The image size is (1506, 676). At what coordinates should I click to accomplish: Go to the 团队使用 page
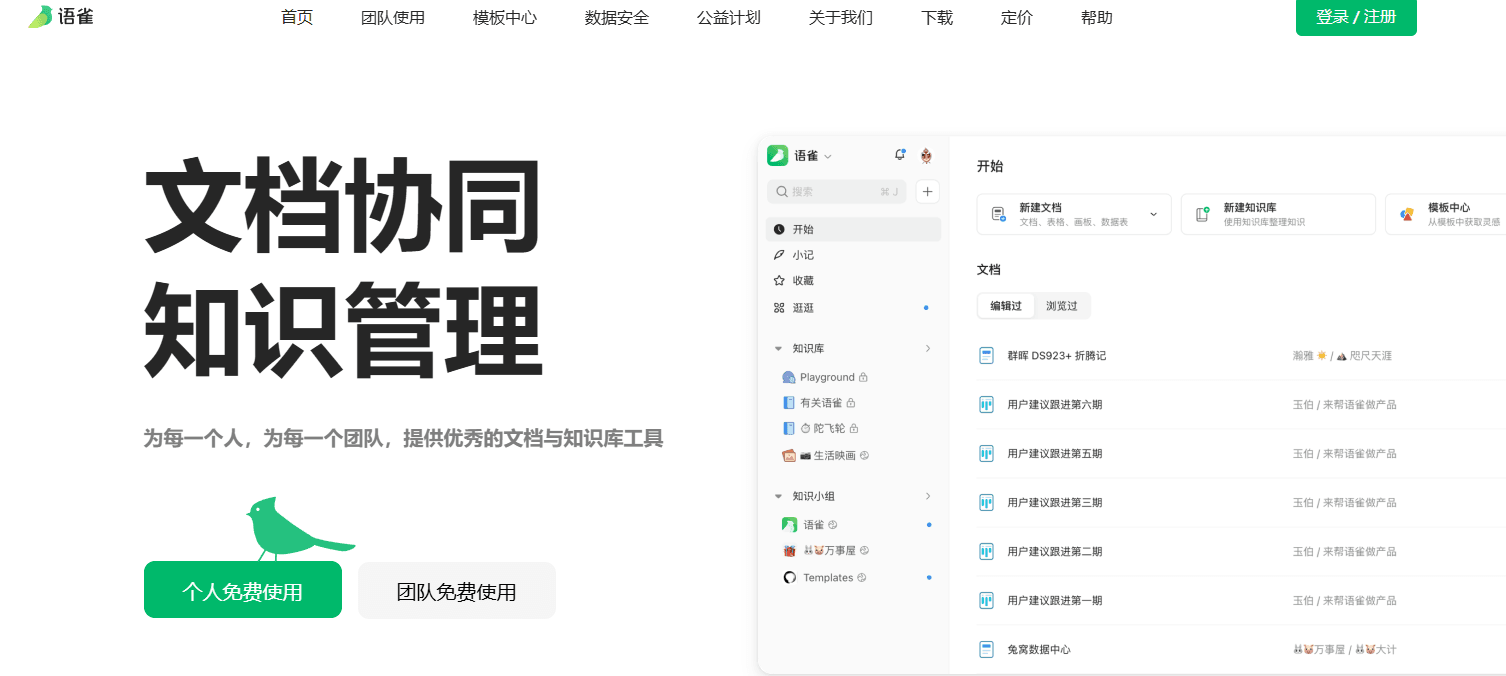pos(393,18)
